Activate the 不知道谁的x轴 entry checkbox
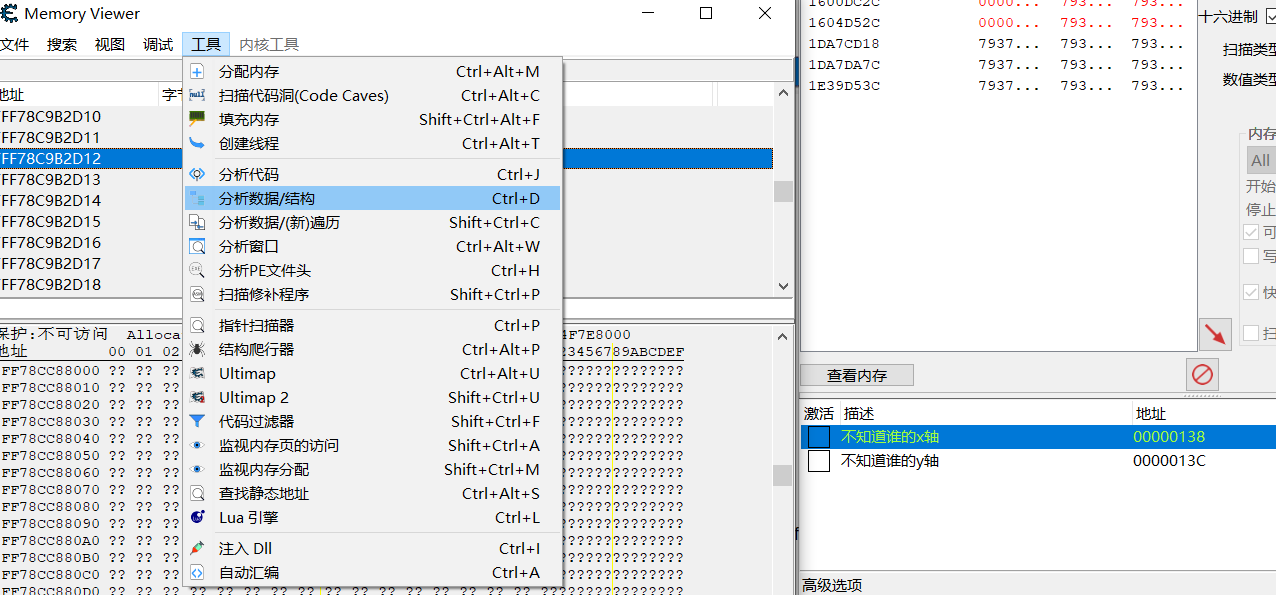Viewport: 1276px width, 595px height. [x=819, y=437]
